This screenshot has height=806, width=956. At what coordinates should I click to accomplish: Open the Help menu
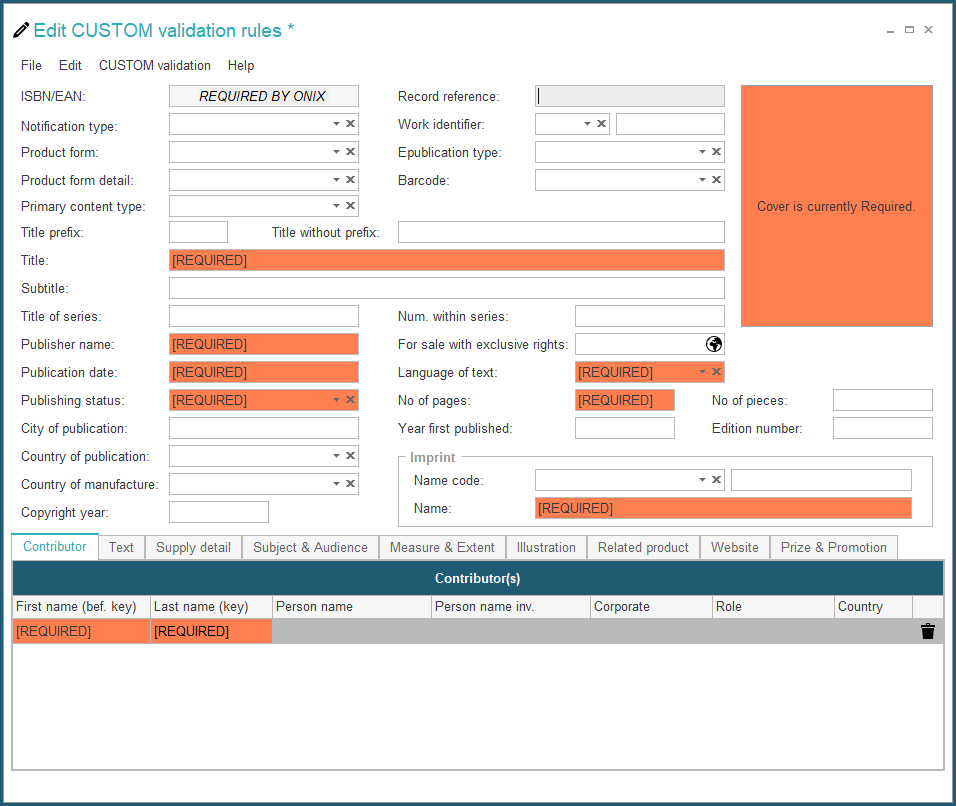(241, 65)
